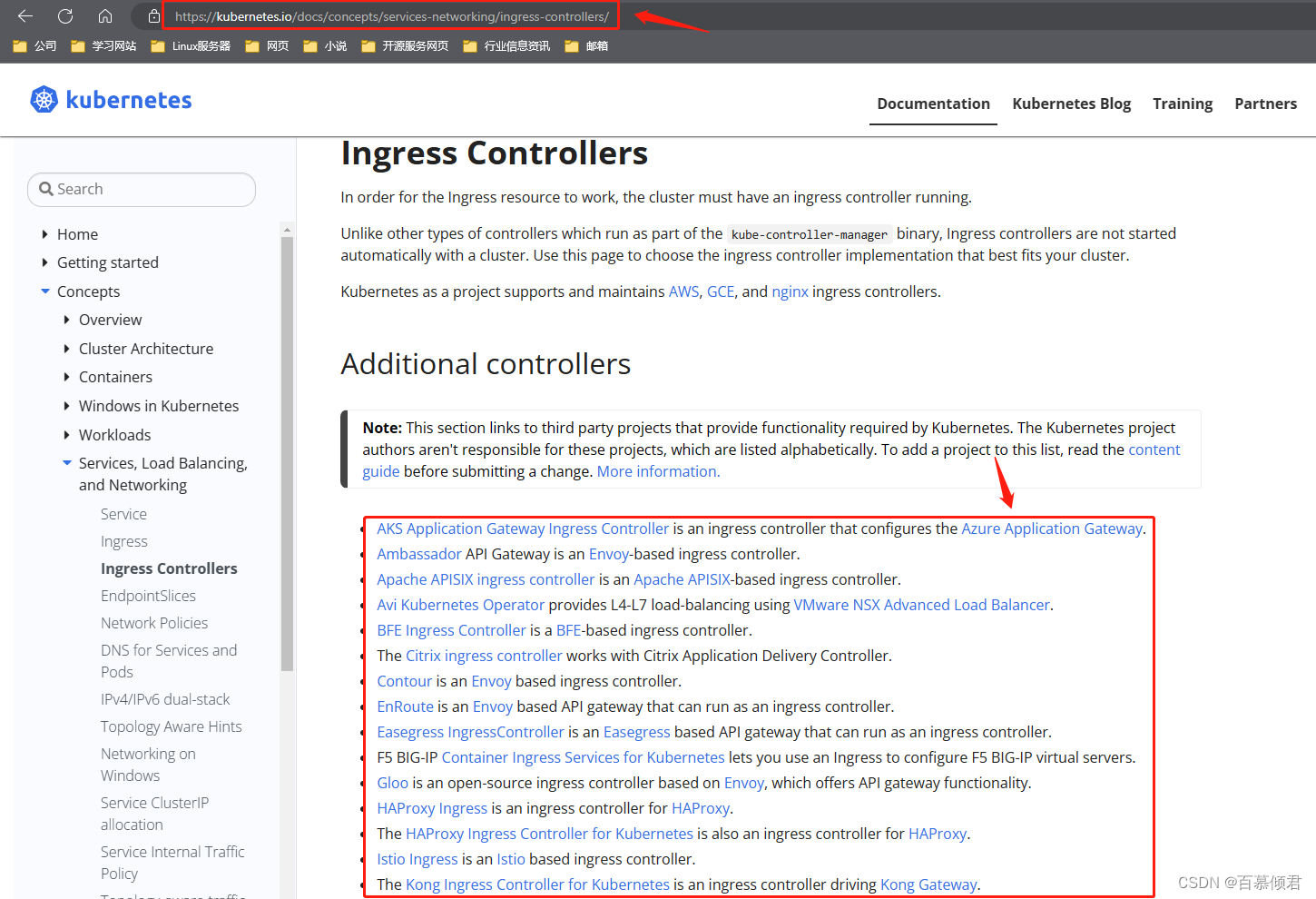Image resolution: width=1316 pixels, height=899 pixels.
Task: Open the EnRoute link
Action: pos(405,706)
